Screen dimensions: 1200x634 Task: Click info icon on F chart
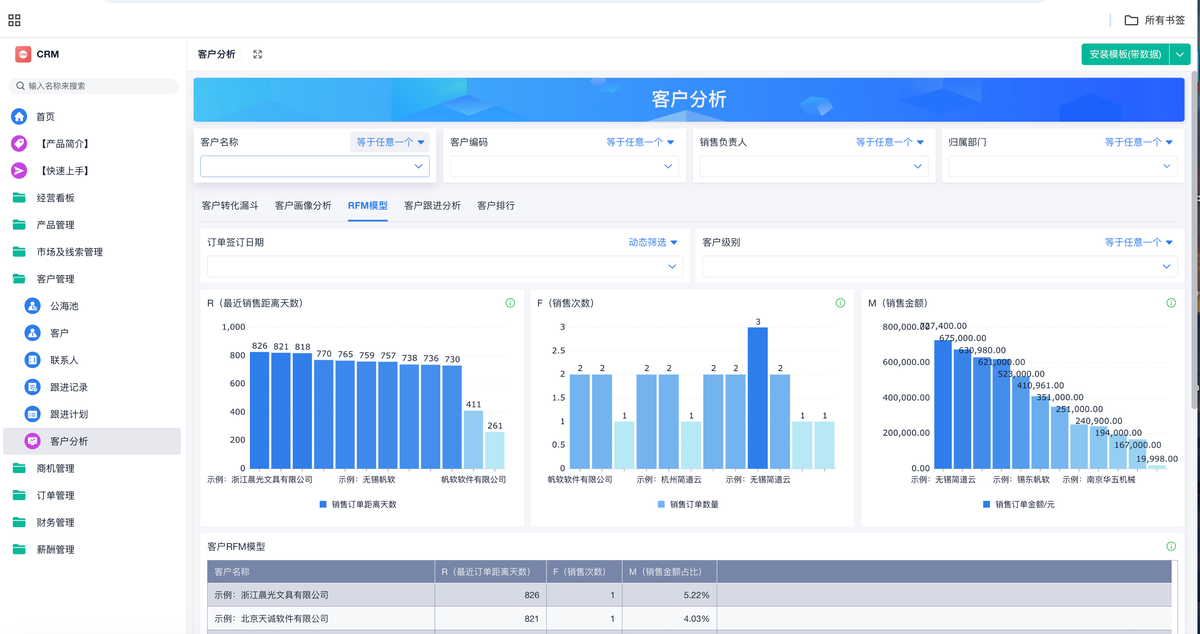pyautogui.click(x=840, y=302)
